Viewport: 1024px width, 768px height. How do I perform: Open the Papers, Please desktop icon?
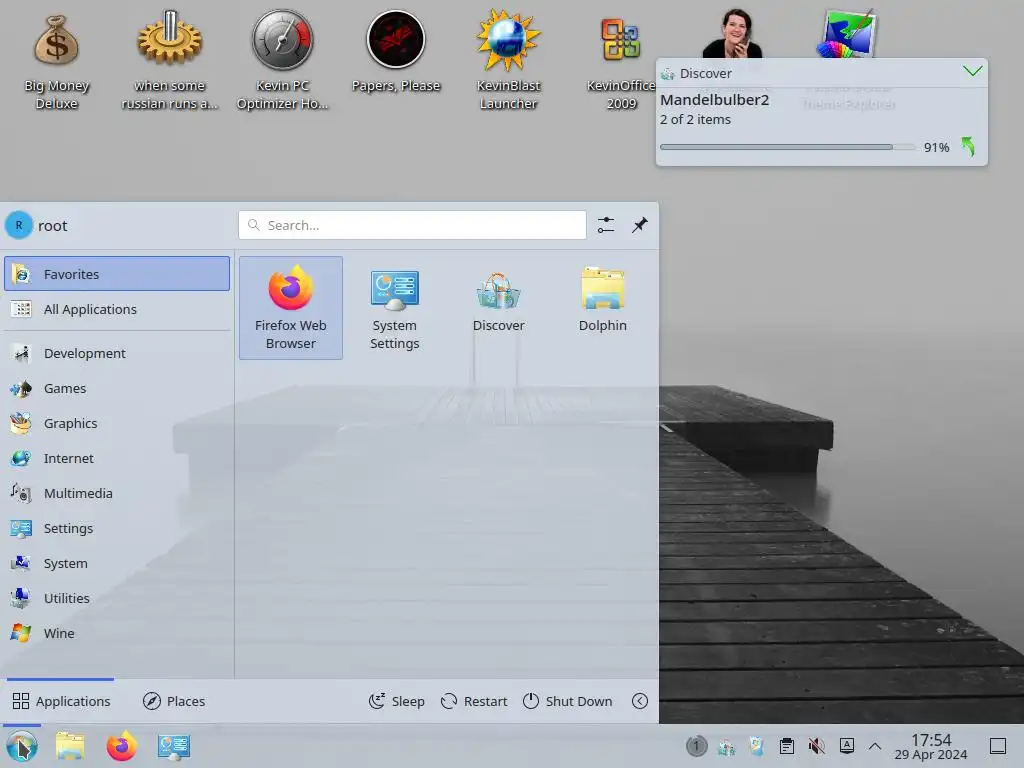coord(396,52)
